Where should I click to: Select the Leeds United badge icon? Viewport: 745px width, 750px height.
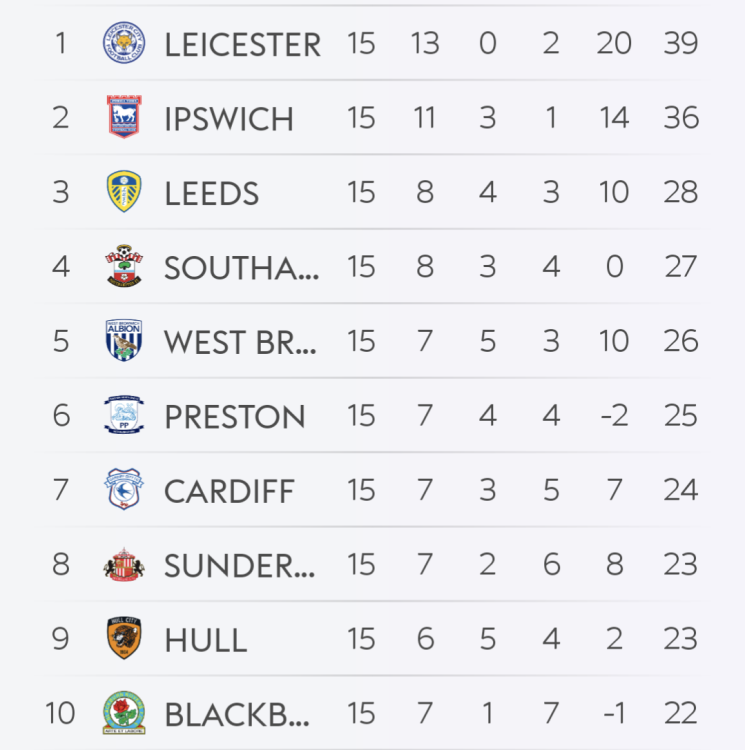click(124, 192)
